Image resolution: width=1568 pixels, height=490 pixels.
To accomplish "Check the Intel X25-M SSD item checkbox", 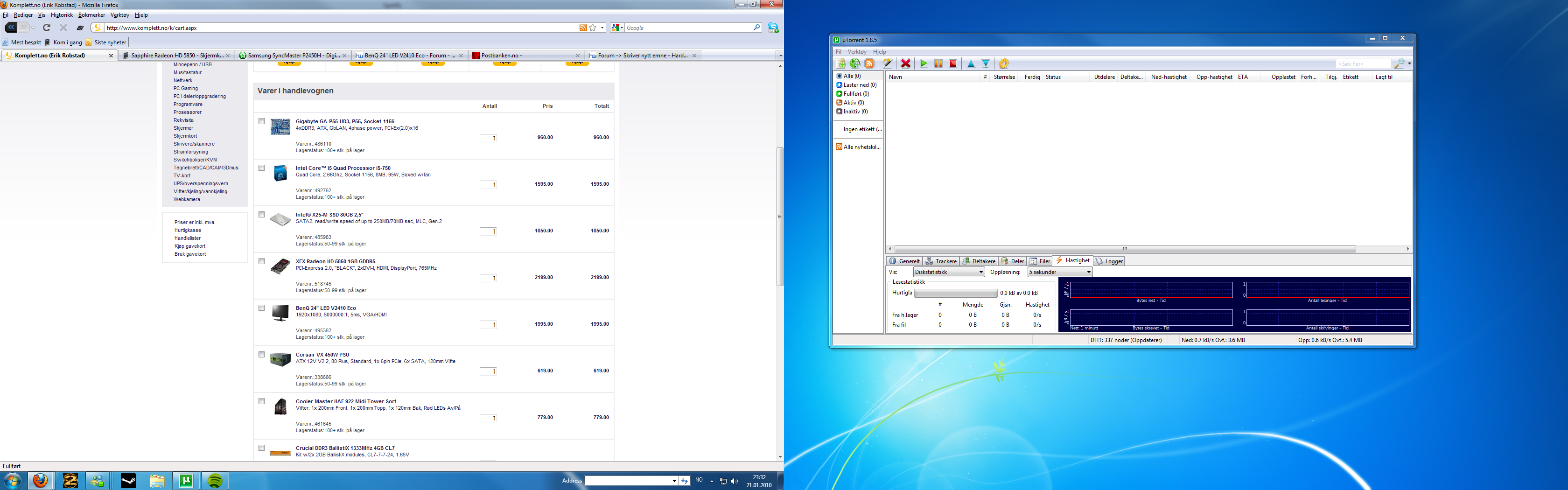I will [x=262, y=214].
